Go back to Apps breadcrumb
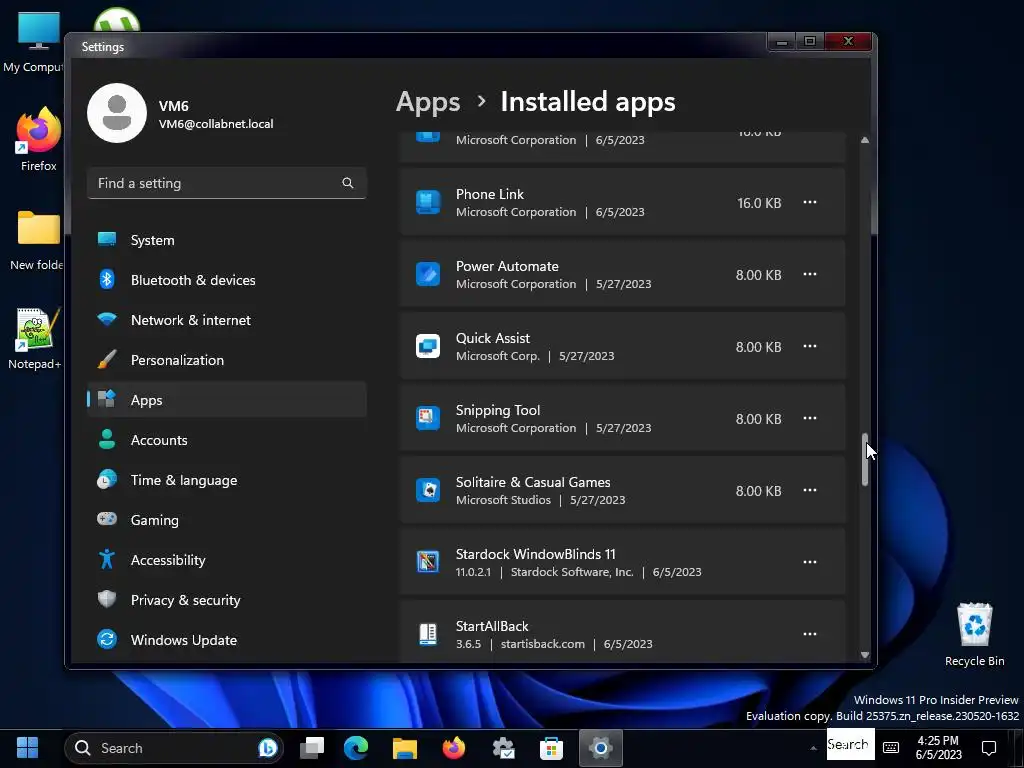The height and width of the screenshot is (768, 1024). tap(428, 102)
